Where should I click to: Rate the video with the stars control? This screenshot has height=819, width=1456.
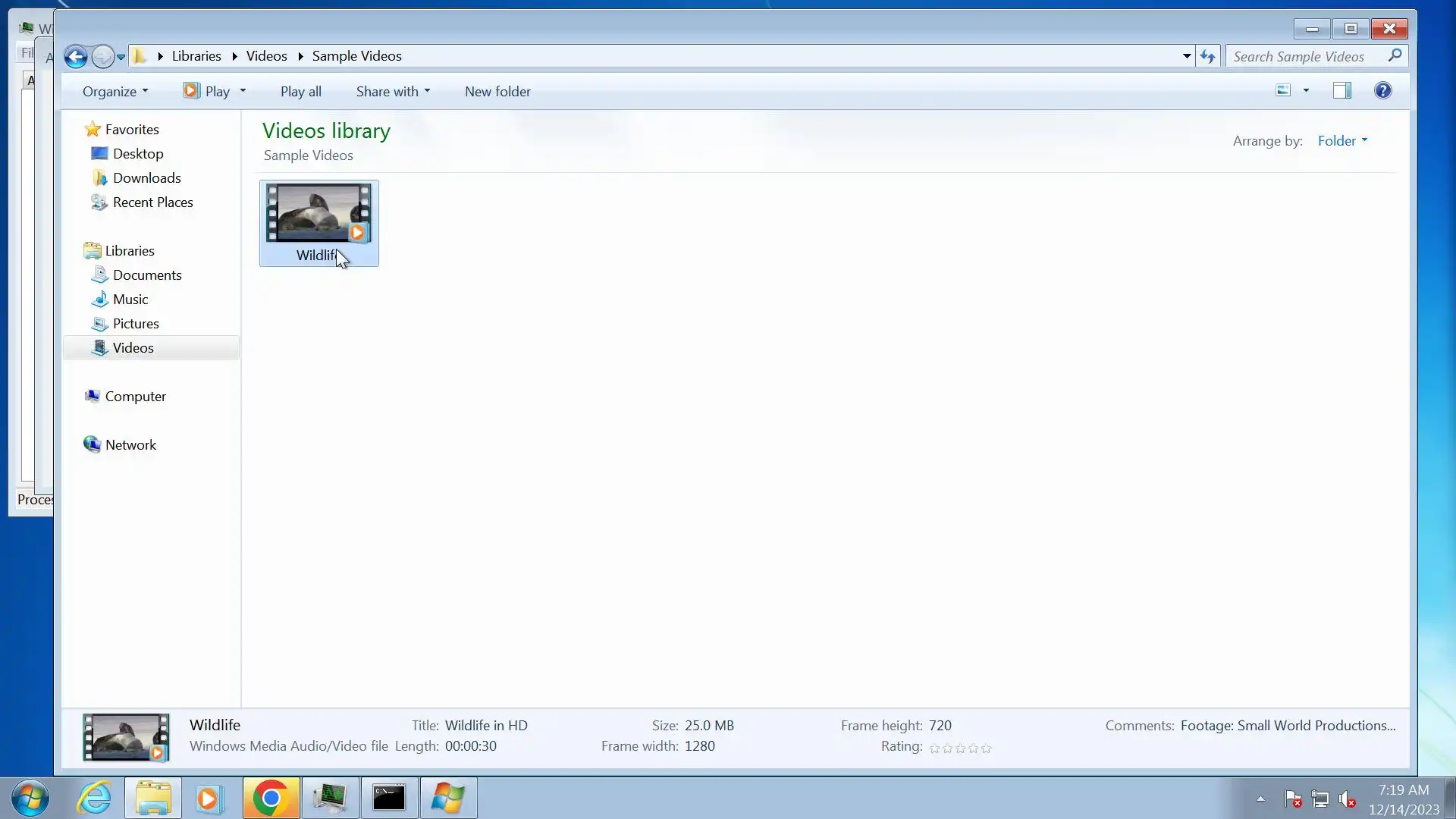click(960, 748)
